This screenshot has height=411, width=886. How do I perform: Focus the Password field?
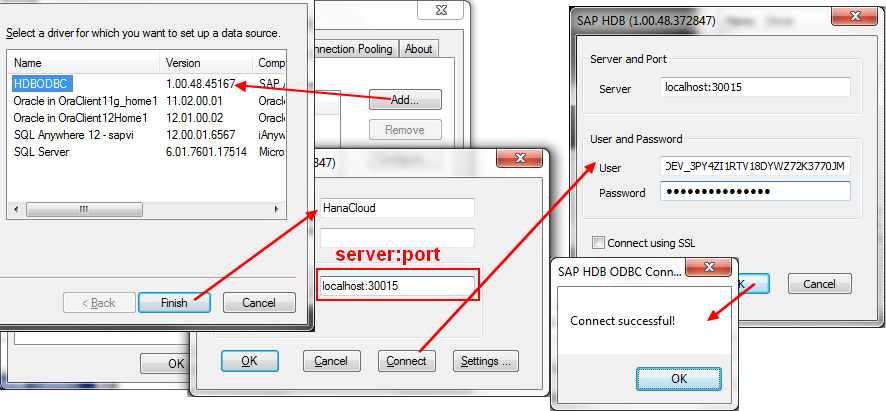tap(754, 192)
